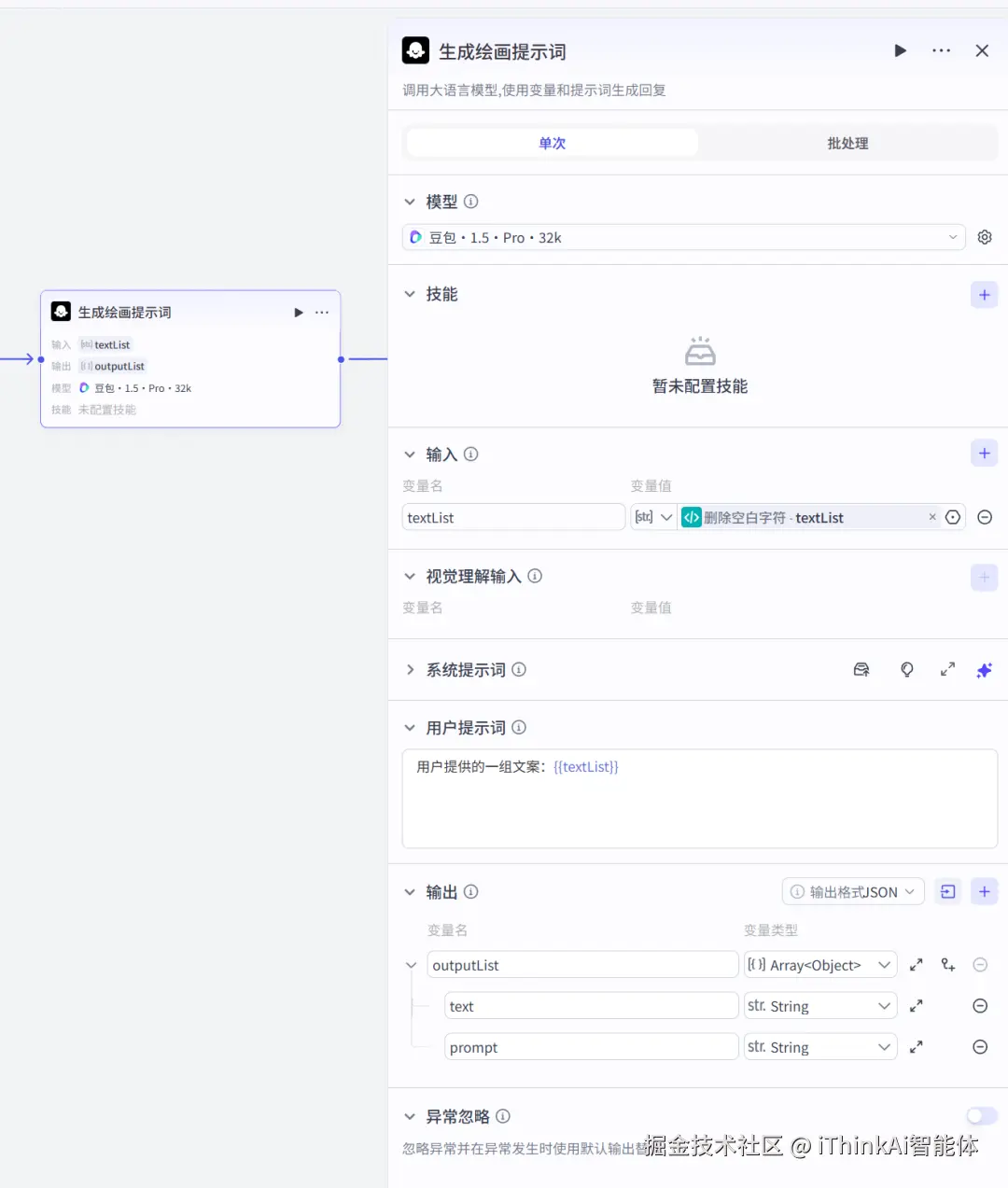Add child field to outputList
The width and height of the screenshot is (1008, 1188).
click(948, 965)
